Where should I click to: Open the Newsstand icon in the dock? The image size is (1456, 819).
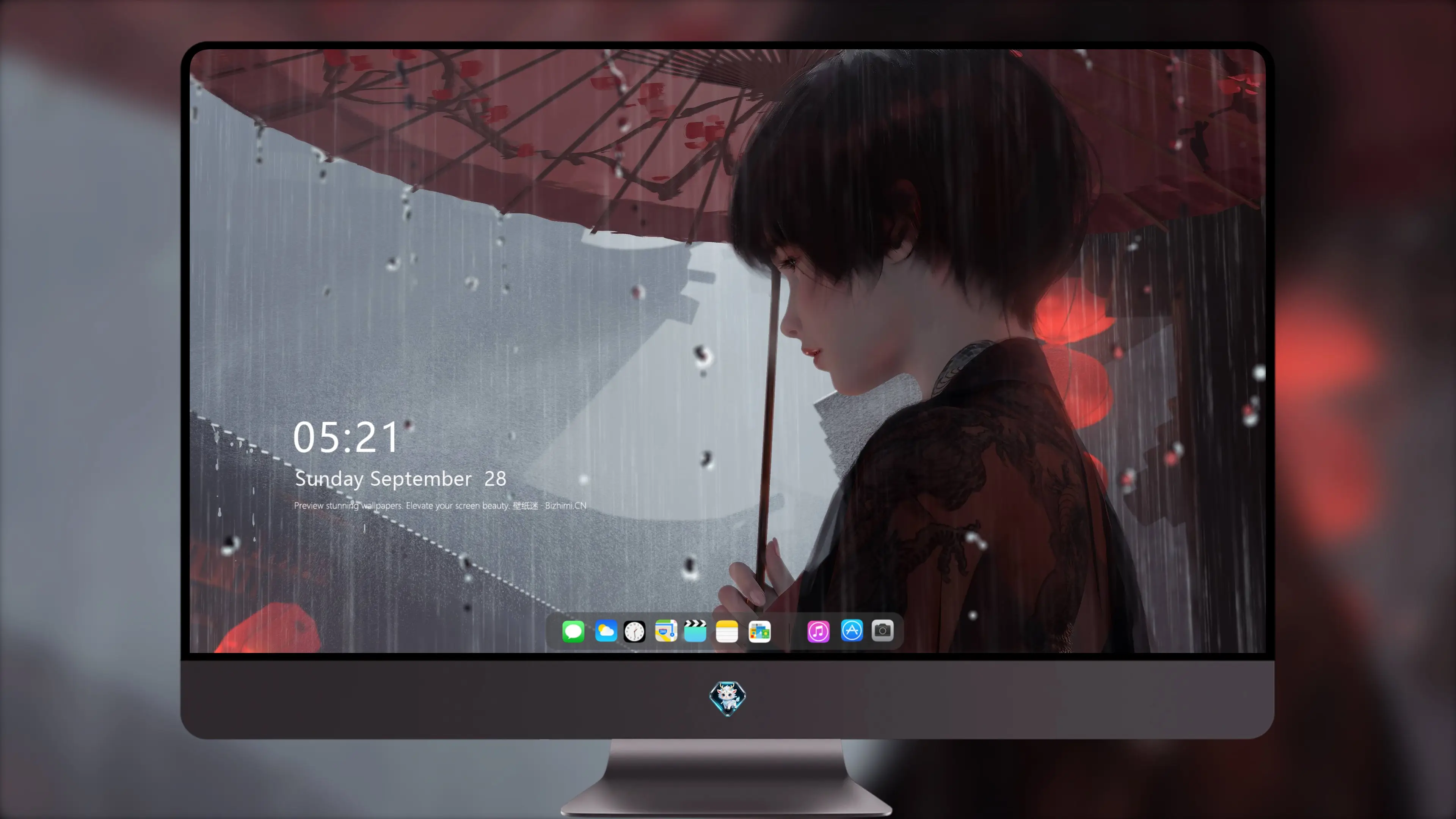(759, 631)
